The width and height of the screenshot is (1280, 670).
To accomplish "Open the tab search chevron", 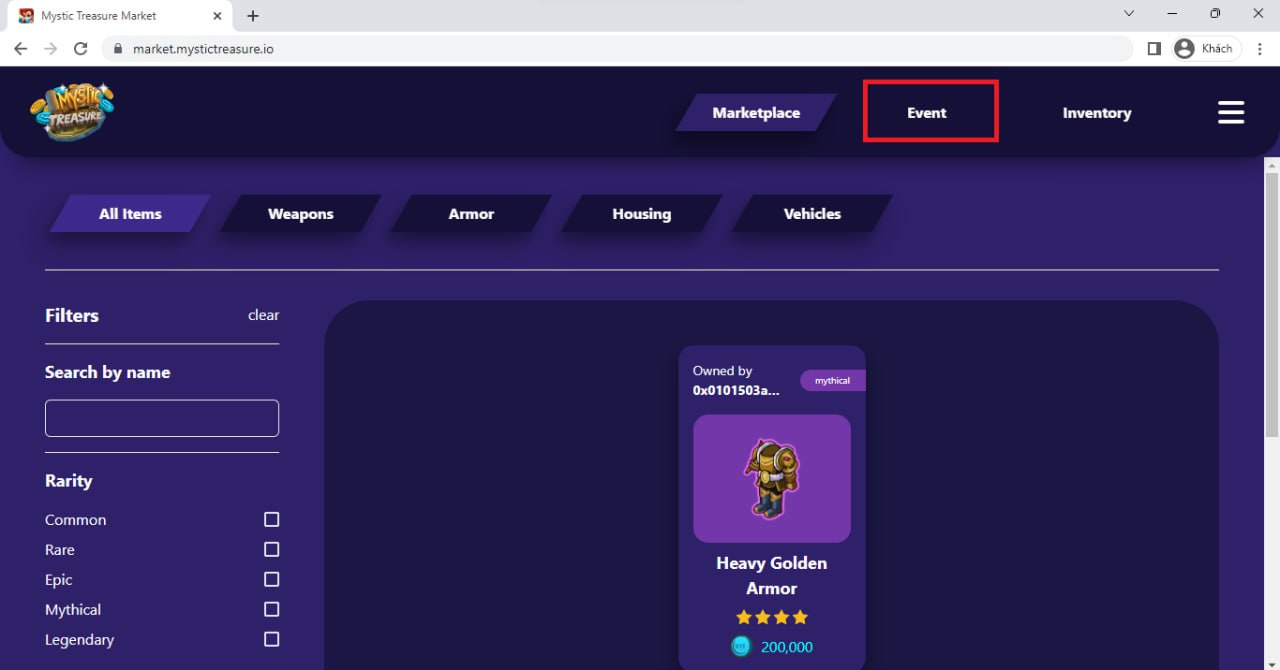I will pos(1129,14).
